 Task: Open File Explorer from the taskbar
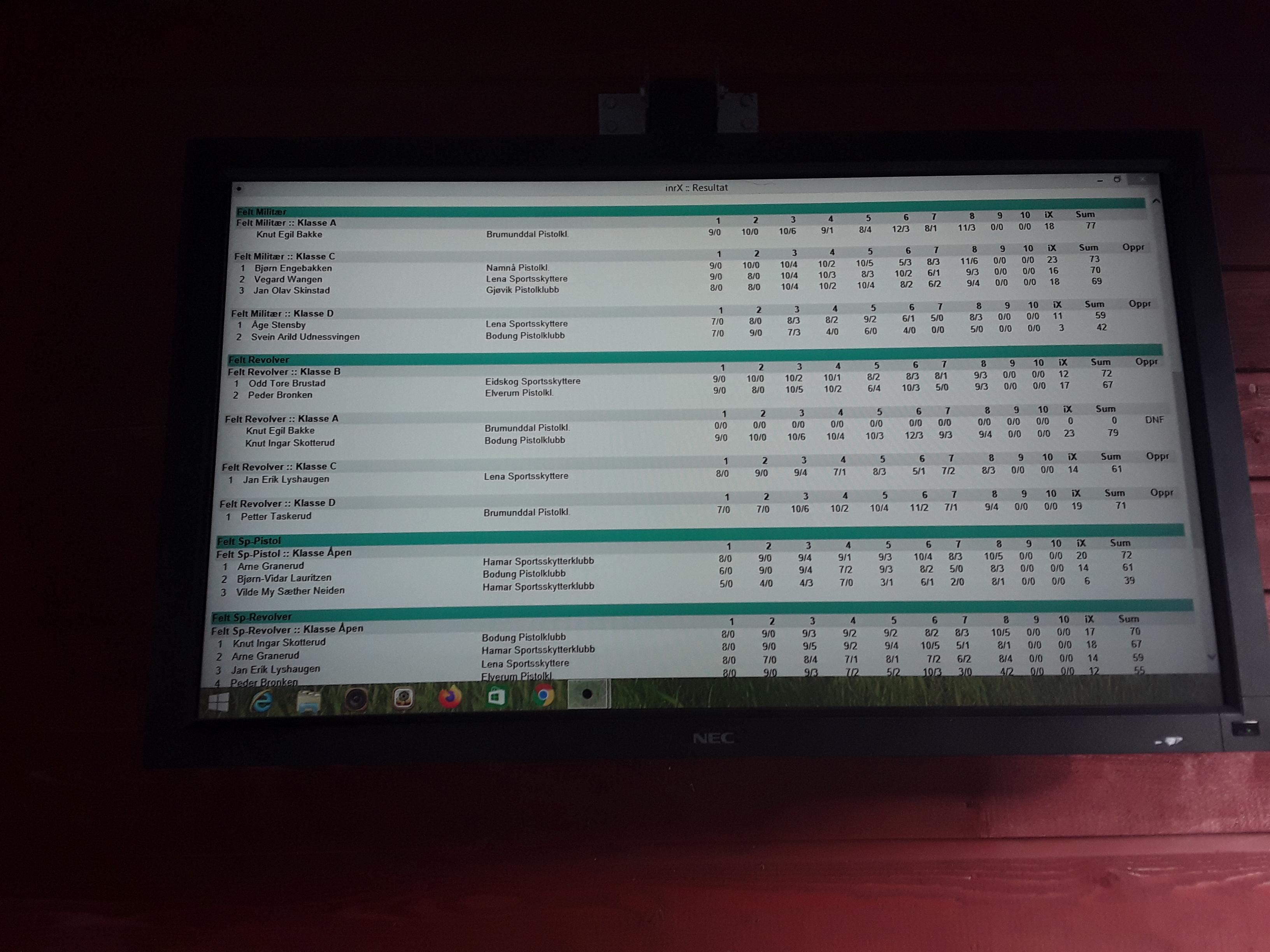[x=308, y=701]
